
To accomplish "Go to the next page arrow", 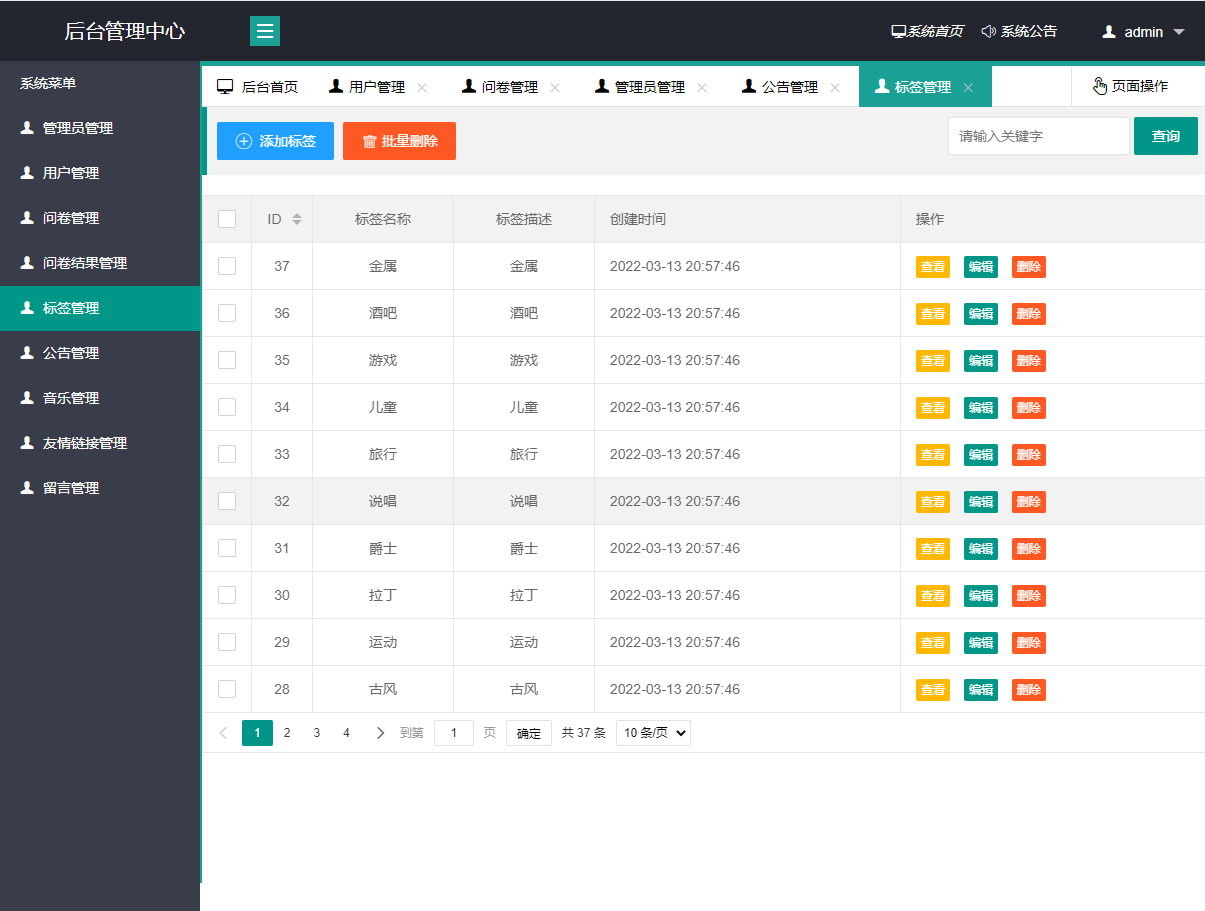I will coord(380,733).
